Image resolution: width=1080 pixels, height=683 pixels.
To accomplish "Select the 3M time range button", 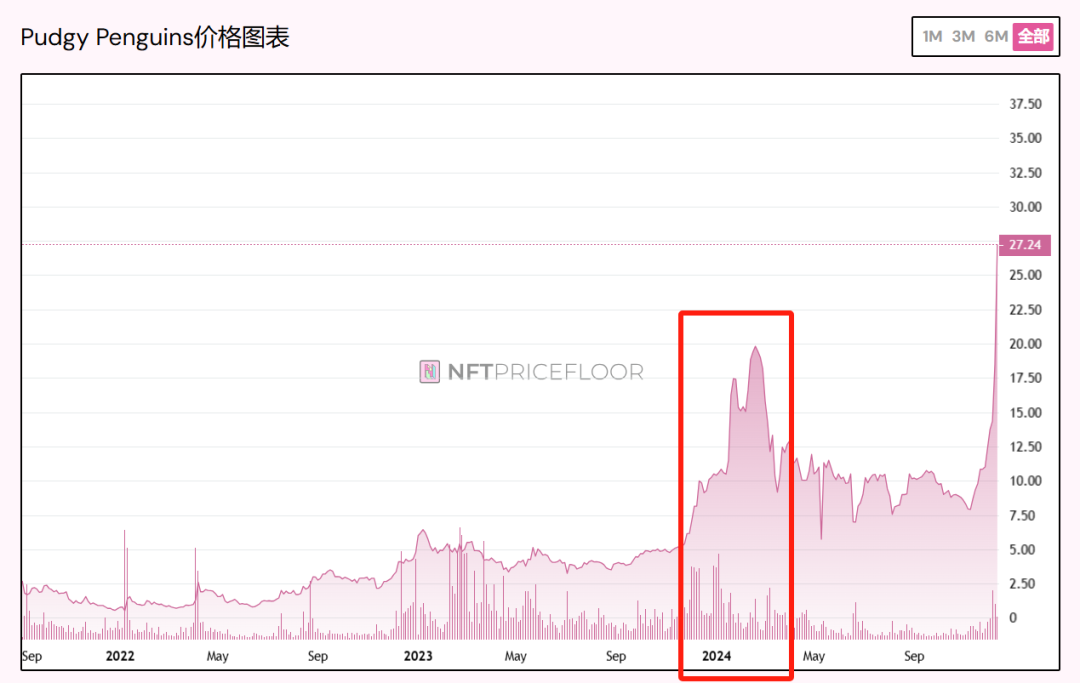I will coord(962,36).
